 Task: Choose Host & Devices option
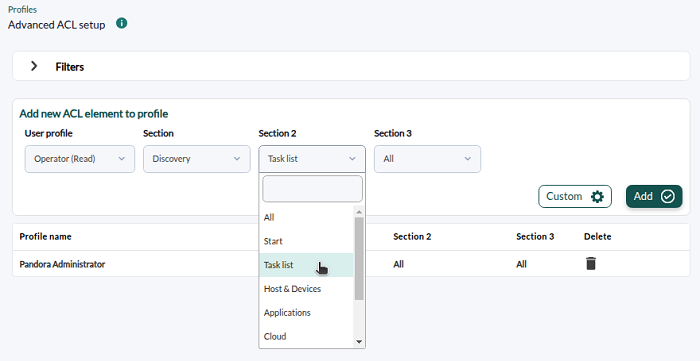[x=306, y=289]
